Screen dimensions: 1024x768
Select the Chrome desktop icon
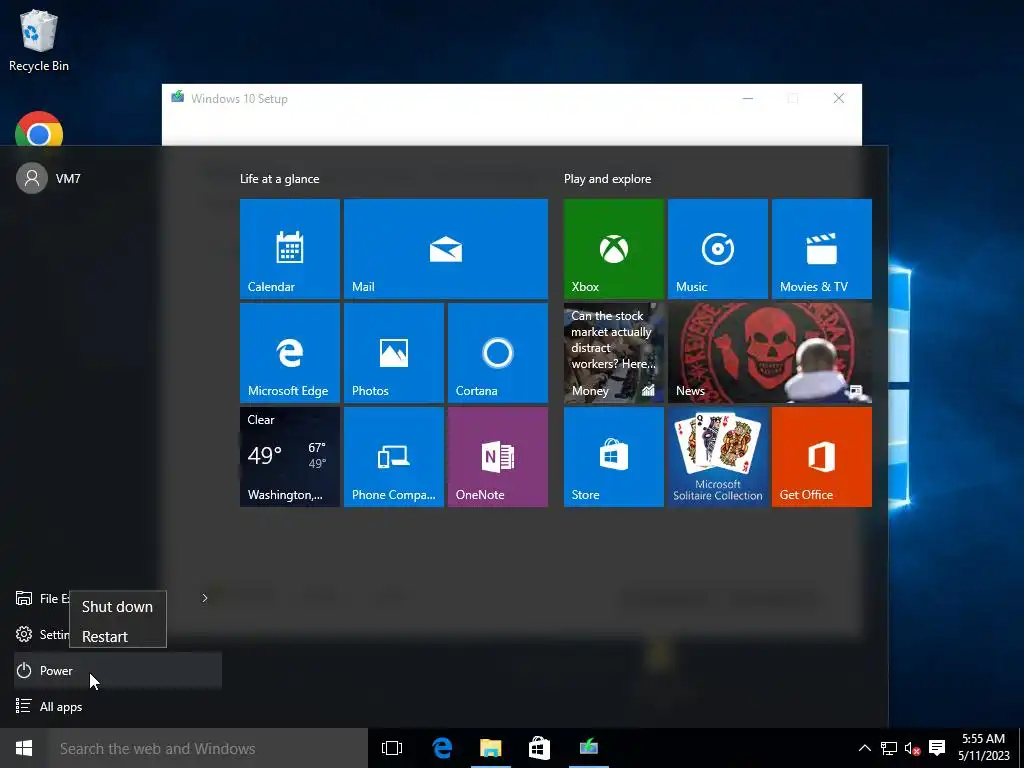(39, 129)
